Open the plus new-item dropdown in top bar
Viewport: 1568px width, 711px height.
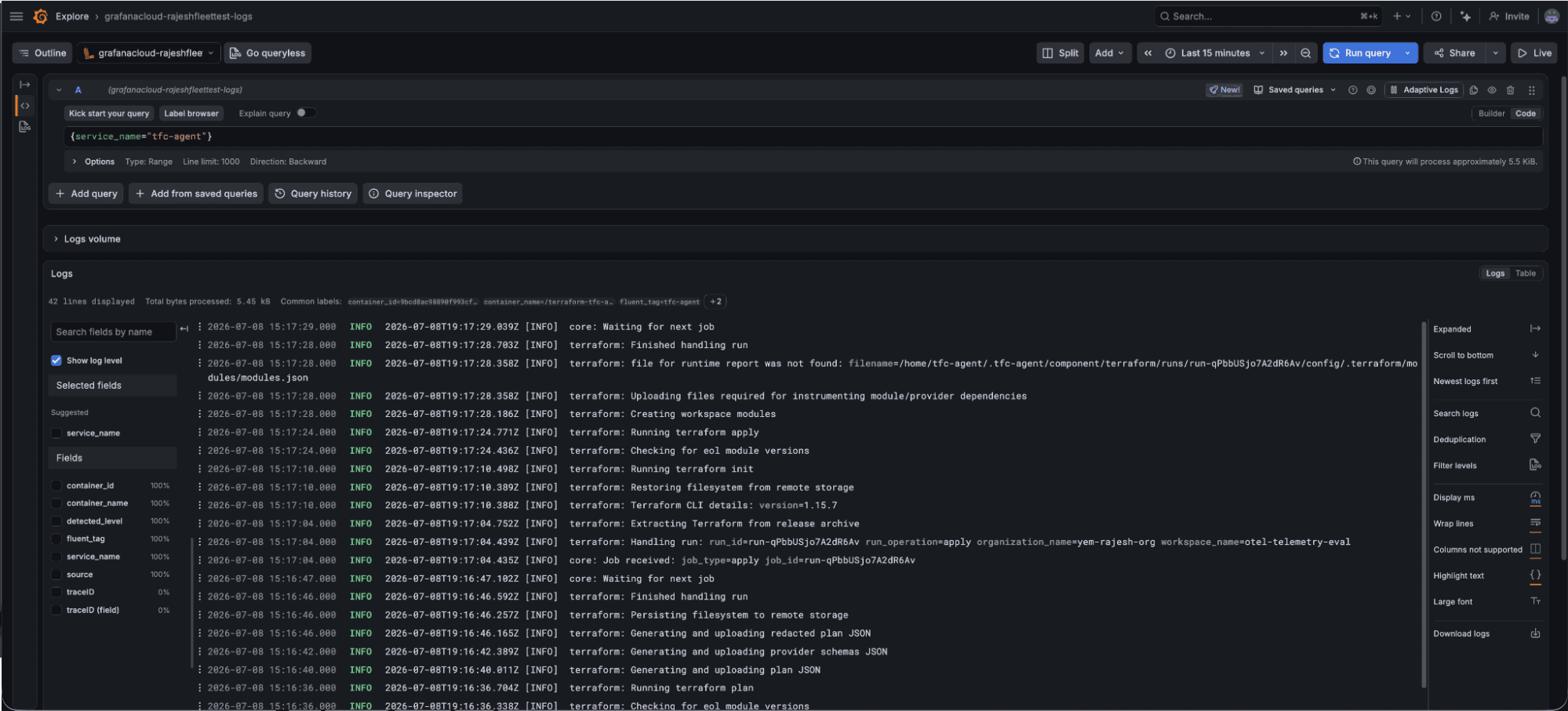click(x=1402, y=16)
